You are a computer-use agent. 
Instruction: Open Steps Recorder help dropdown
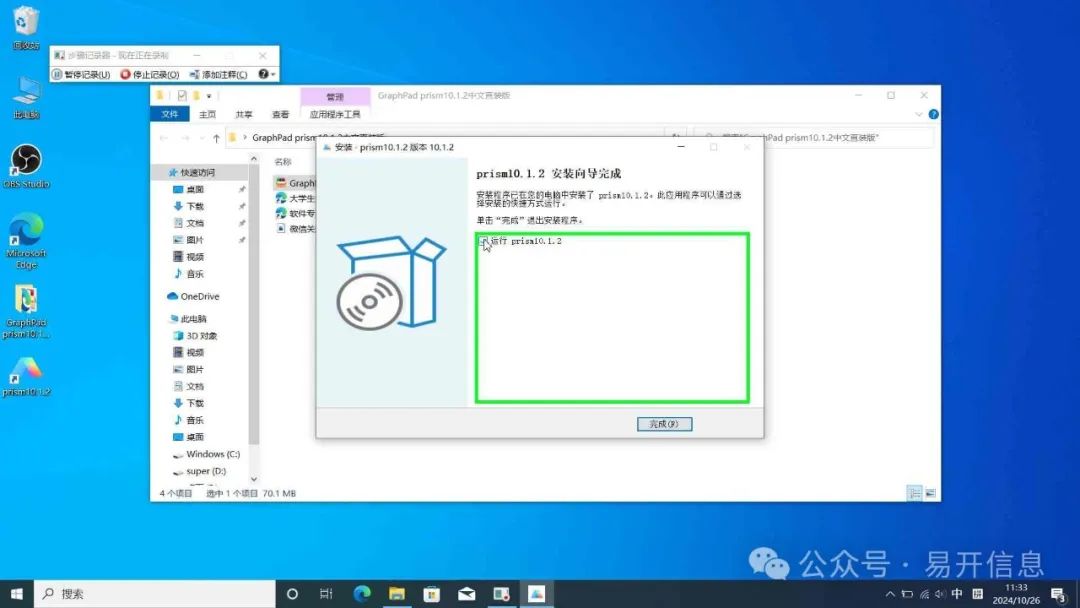pos(267,74)
